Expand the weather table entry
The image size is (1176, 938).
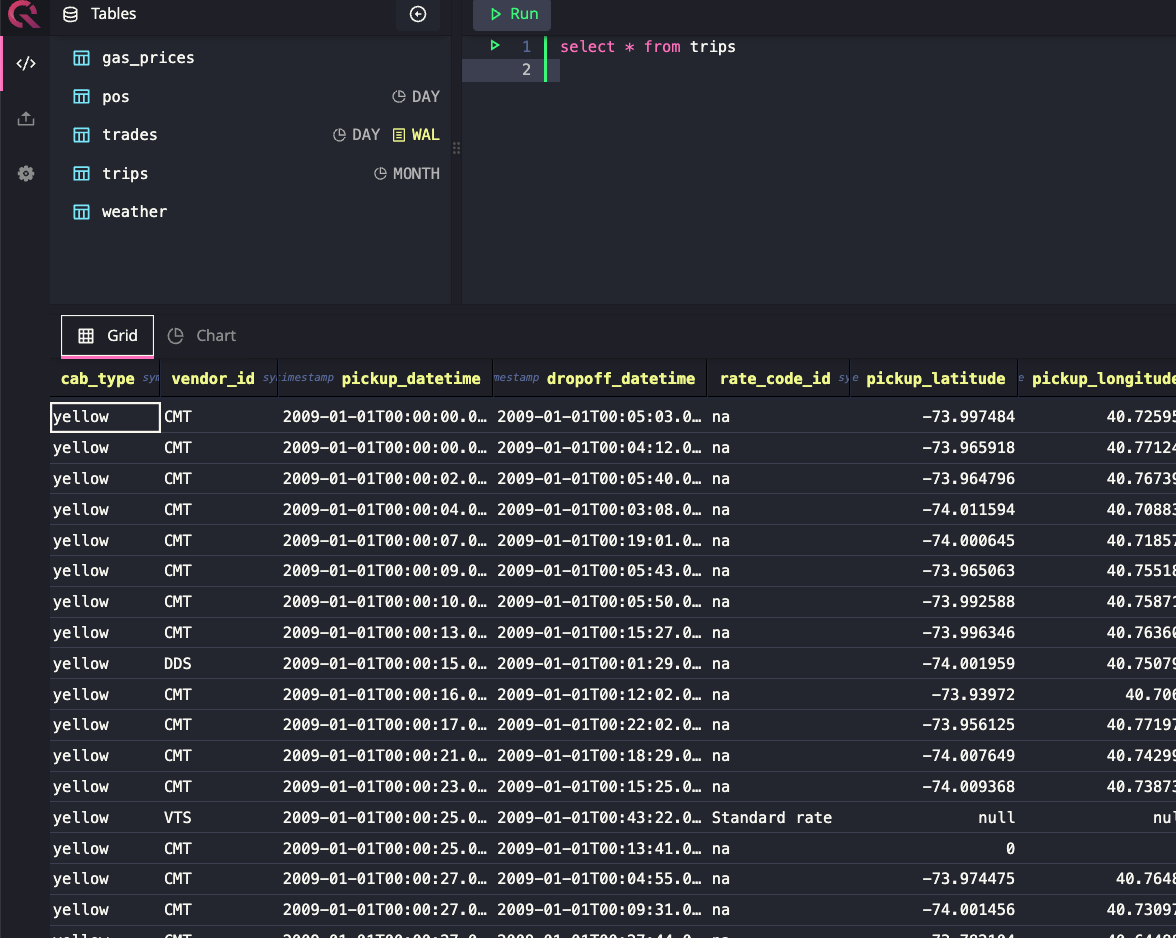click(134, 212)
